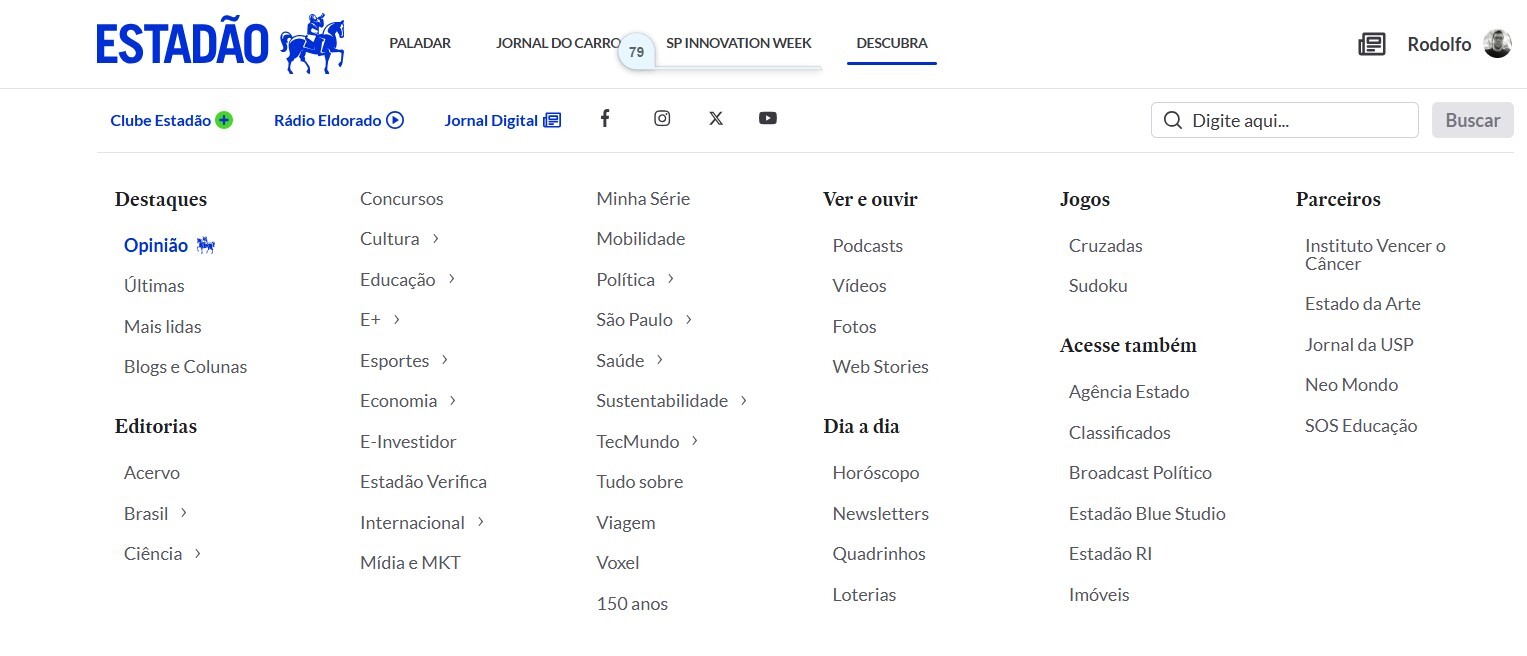Open the Facebook social icon

click(x=605, y=119)
